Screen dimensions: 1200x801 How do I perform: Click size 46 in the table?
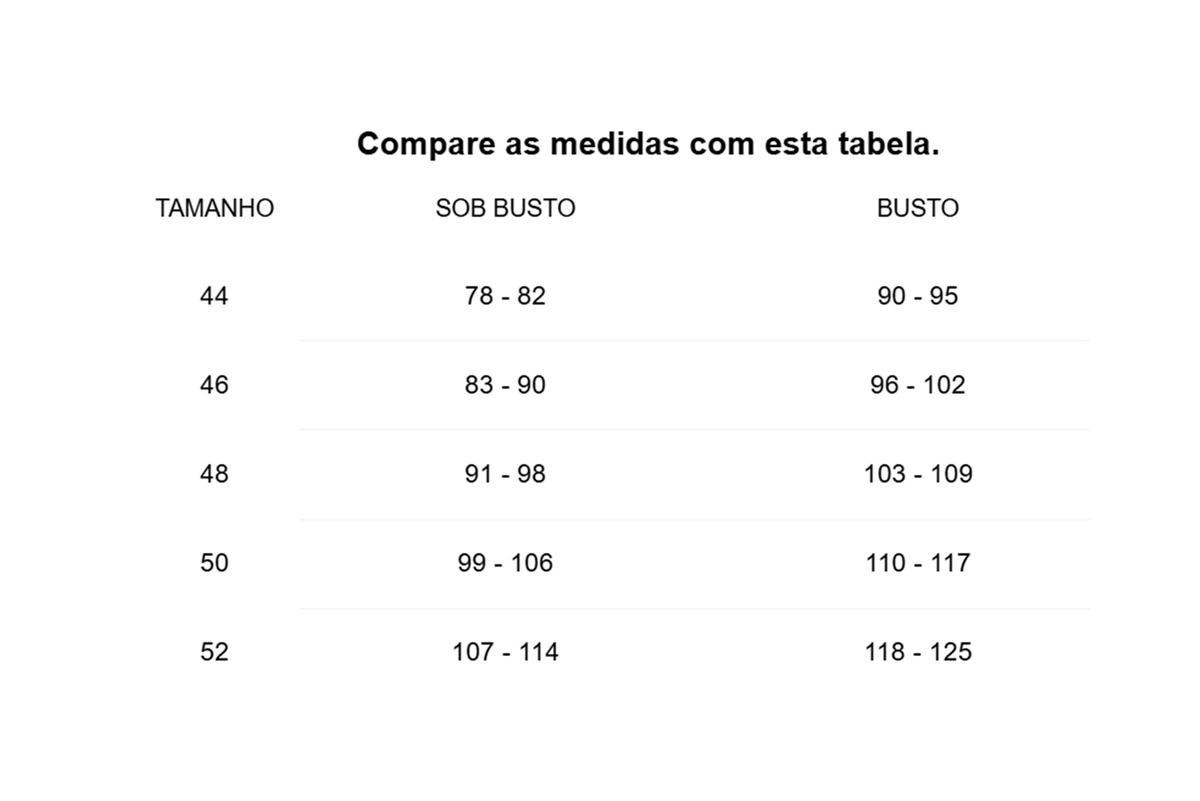click(214, 385)
